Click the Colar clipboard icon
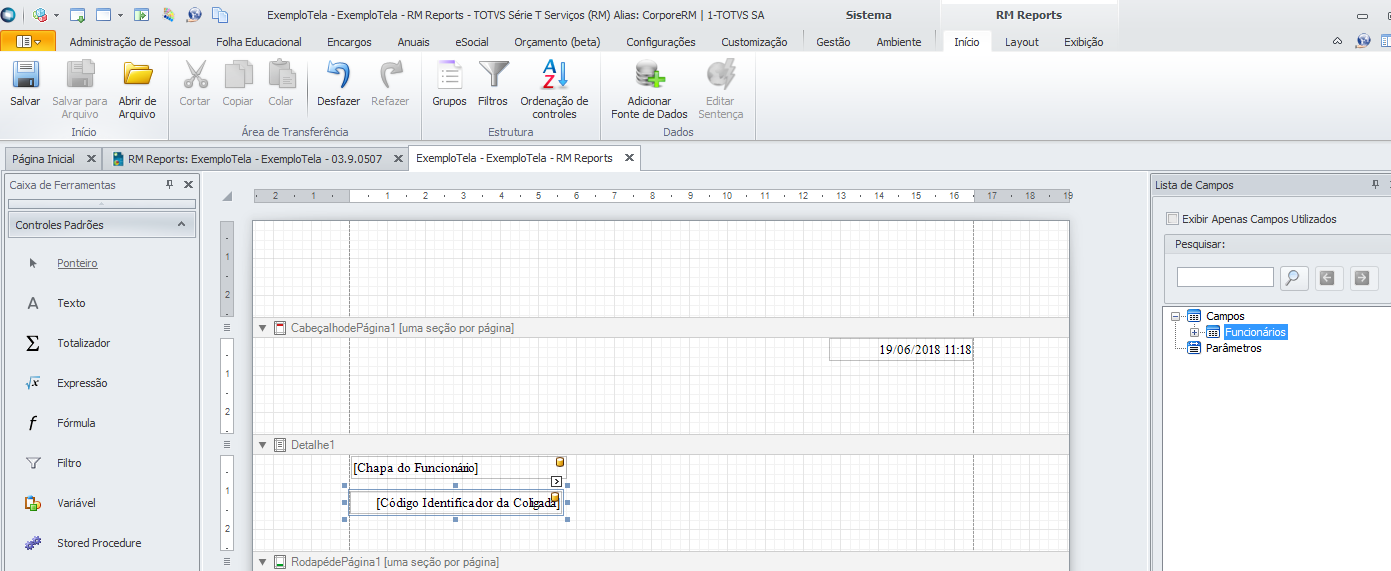The image size is (1391, 571). point(281,75)
